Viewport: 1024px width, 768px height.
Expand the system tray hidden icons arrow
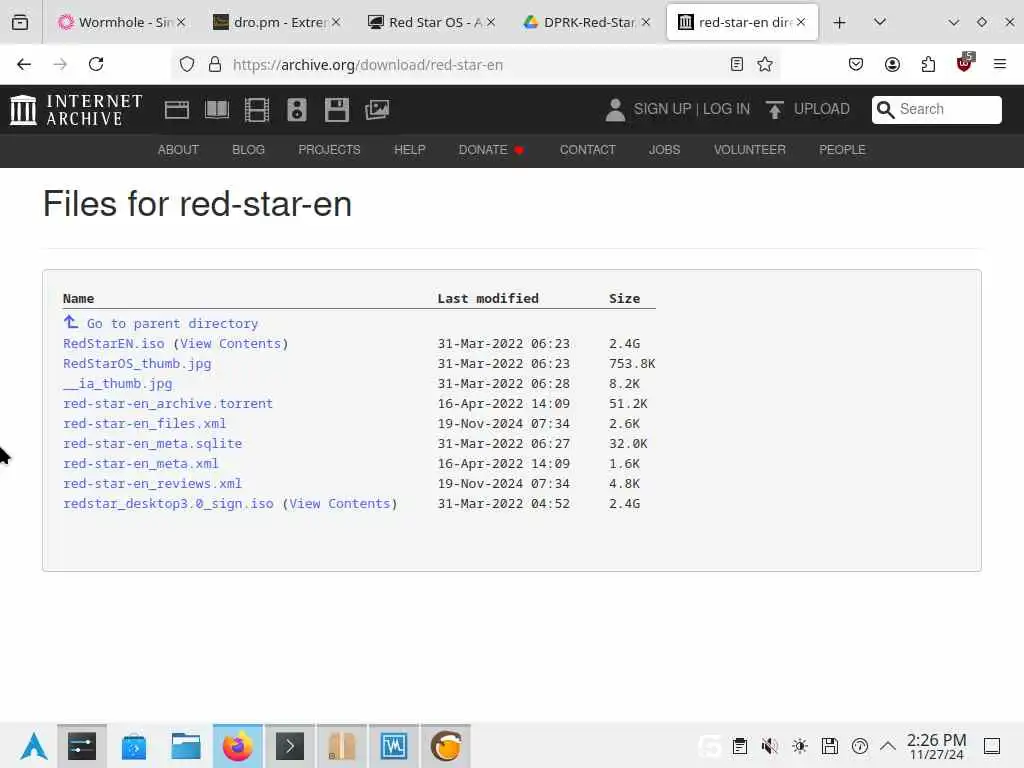[888, 746]
